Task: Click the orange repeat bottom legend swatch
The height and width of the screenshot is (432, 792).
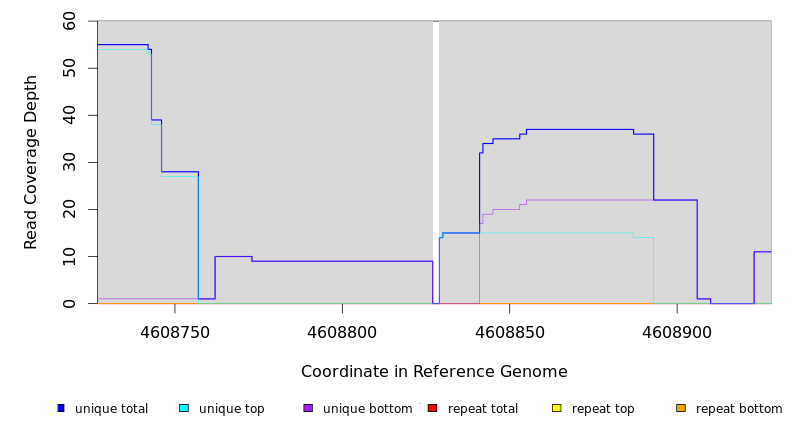Action: click(681, 408)
